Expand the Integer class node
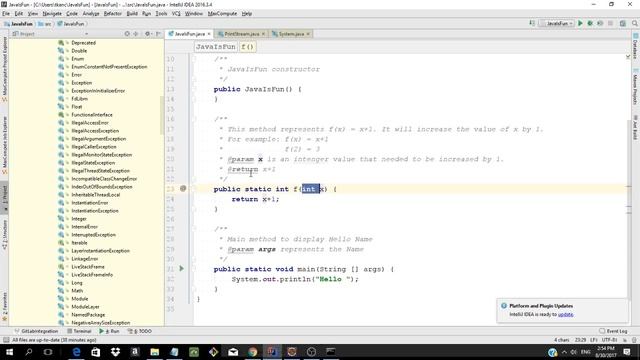The width and height of the screenshot is (640, 360). point(67,219)
